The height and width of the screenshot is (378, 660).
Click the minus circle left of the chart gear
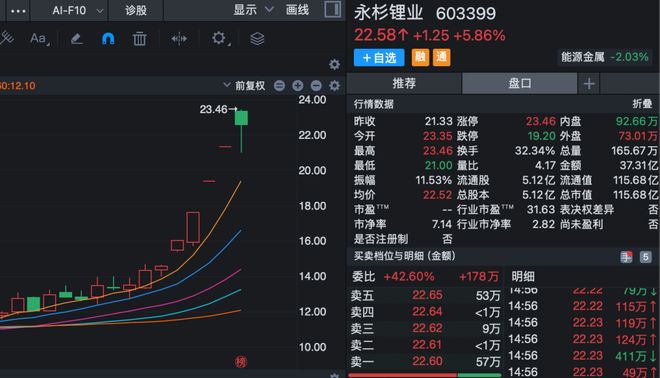[x=316, y=85]
